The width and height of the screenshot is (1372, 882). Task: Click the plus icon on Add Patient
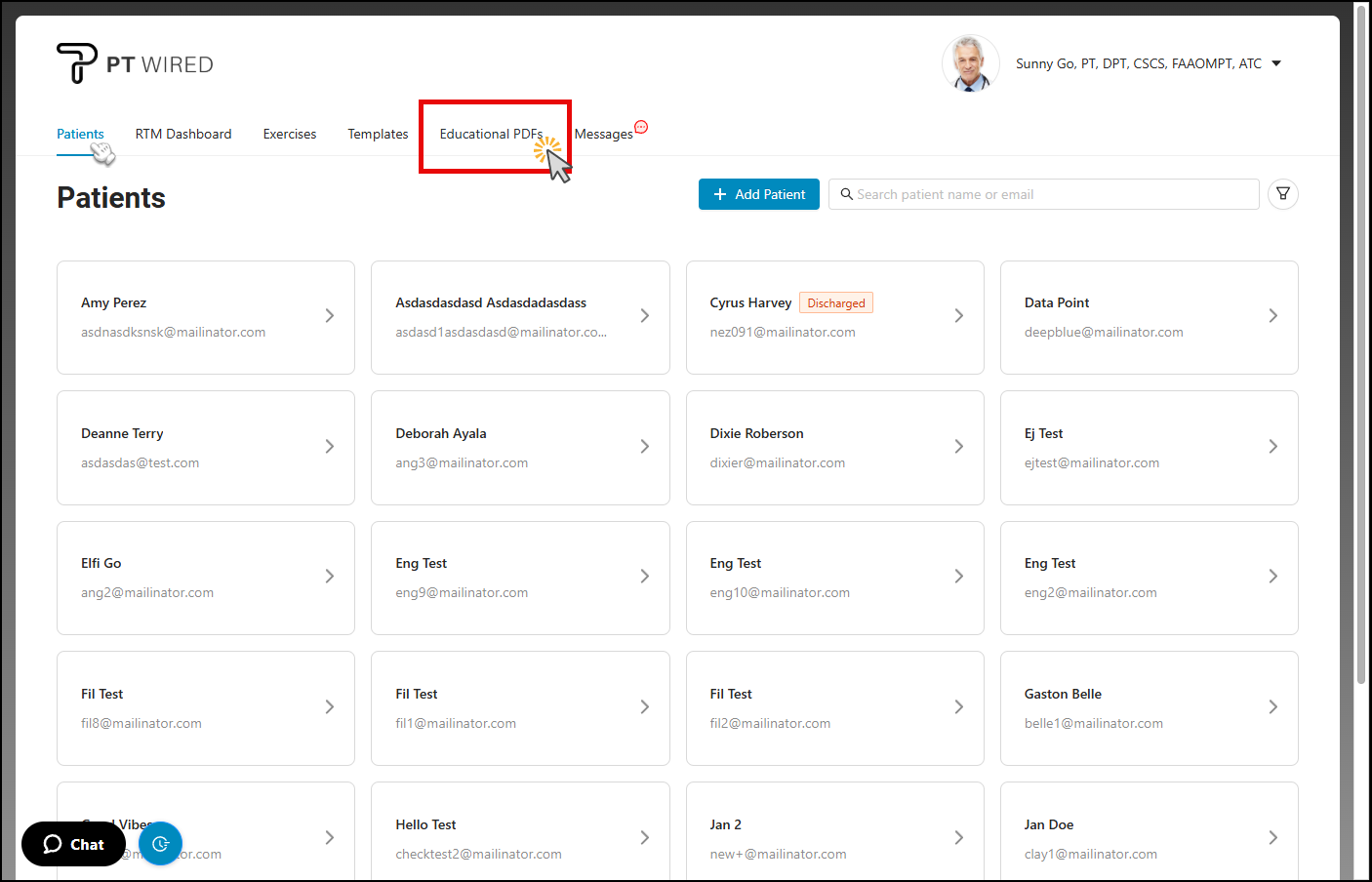720,194
